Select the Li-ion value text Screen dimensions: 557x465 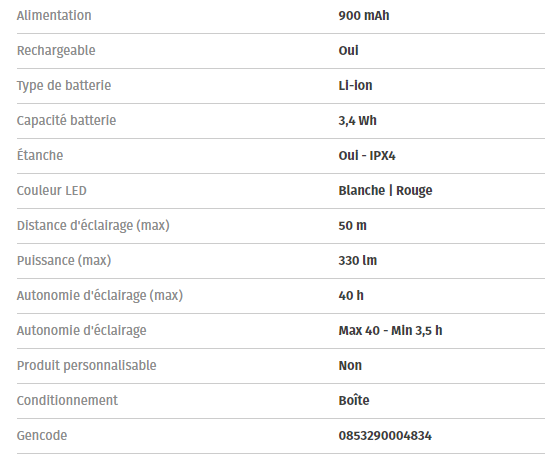[355, 86]
